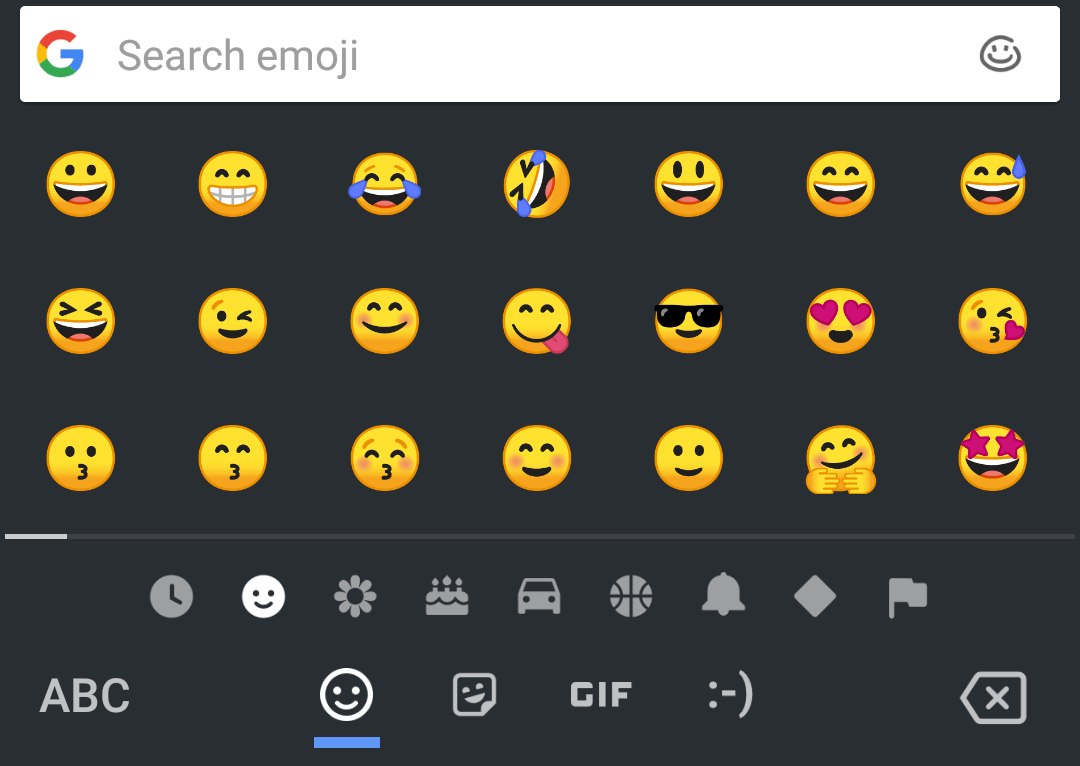
Task: Switch to the flower nature emoji category
Action: 355,597
